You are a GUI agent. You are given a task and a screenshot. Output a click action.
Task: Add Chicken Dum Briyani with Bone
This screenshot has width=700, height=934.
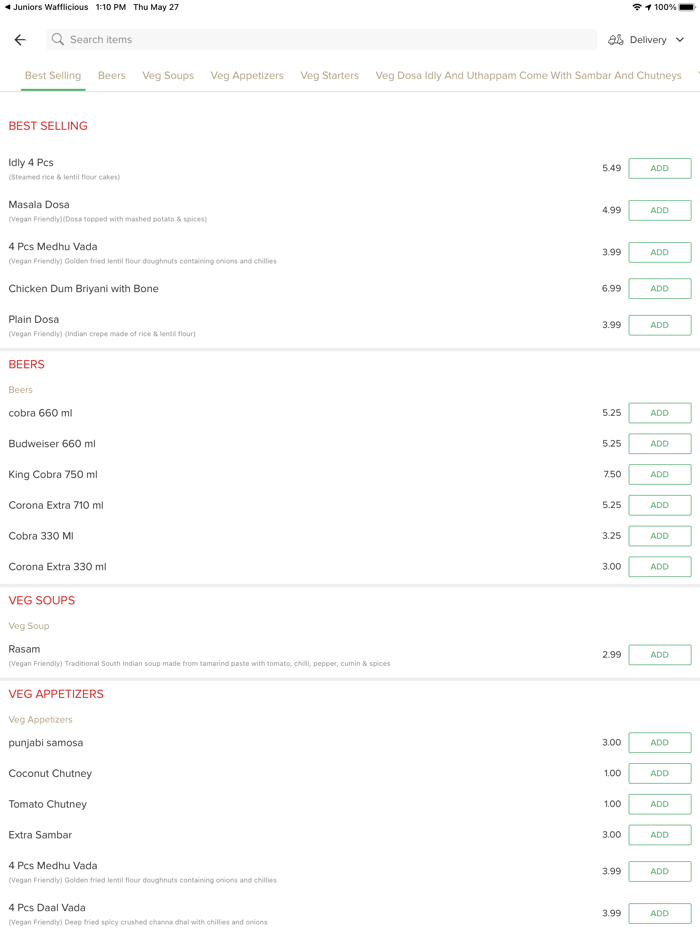point(659,289)
